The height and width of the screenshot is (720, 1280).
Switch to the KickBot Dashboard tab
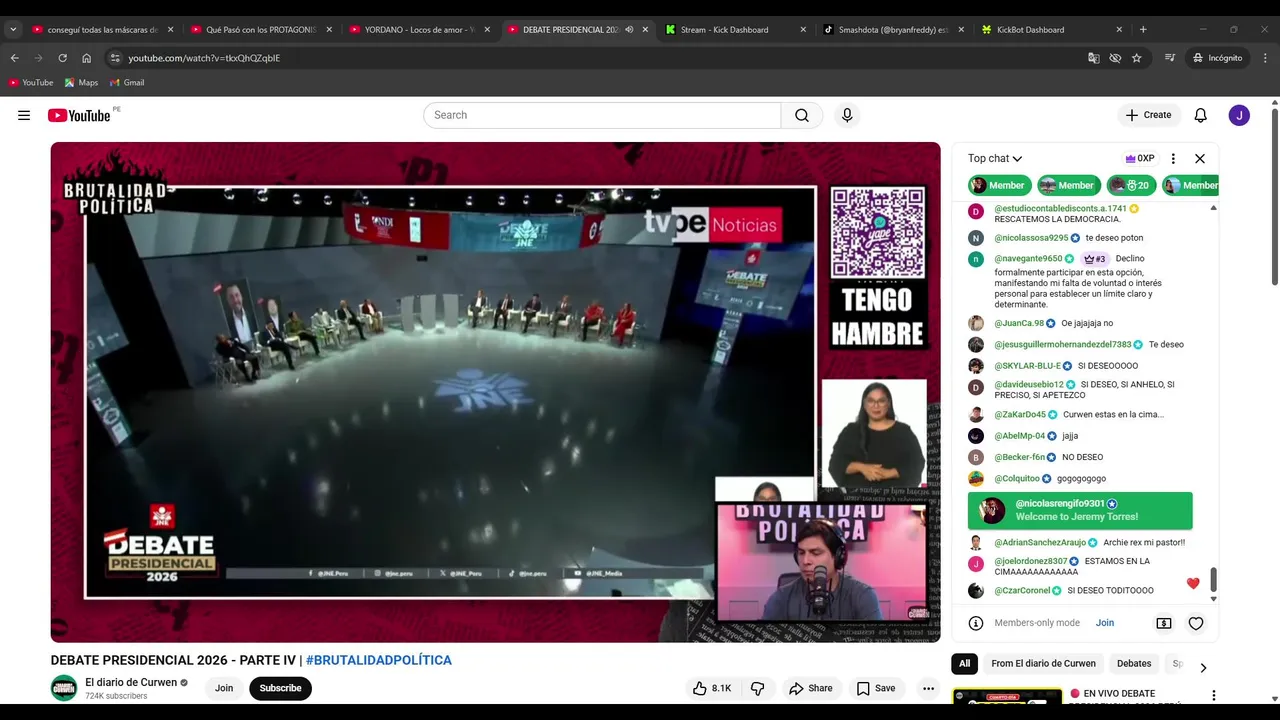[x=1052, y=29]
